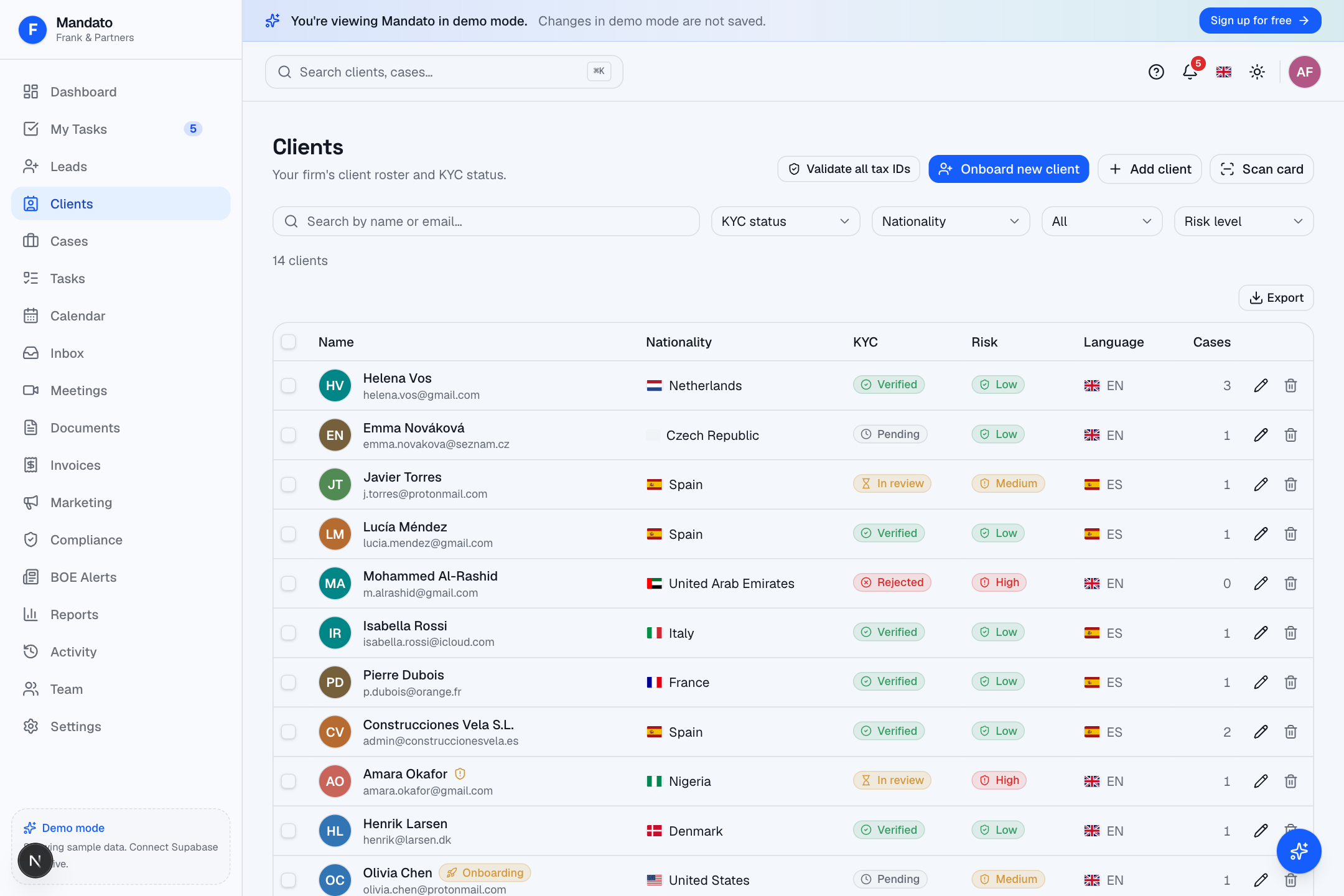Click the HV avatar of Helena Vos
The height and width of the screenshot is (896, 1344).
click(335, 386)
